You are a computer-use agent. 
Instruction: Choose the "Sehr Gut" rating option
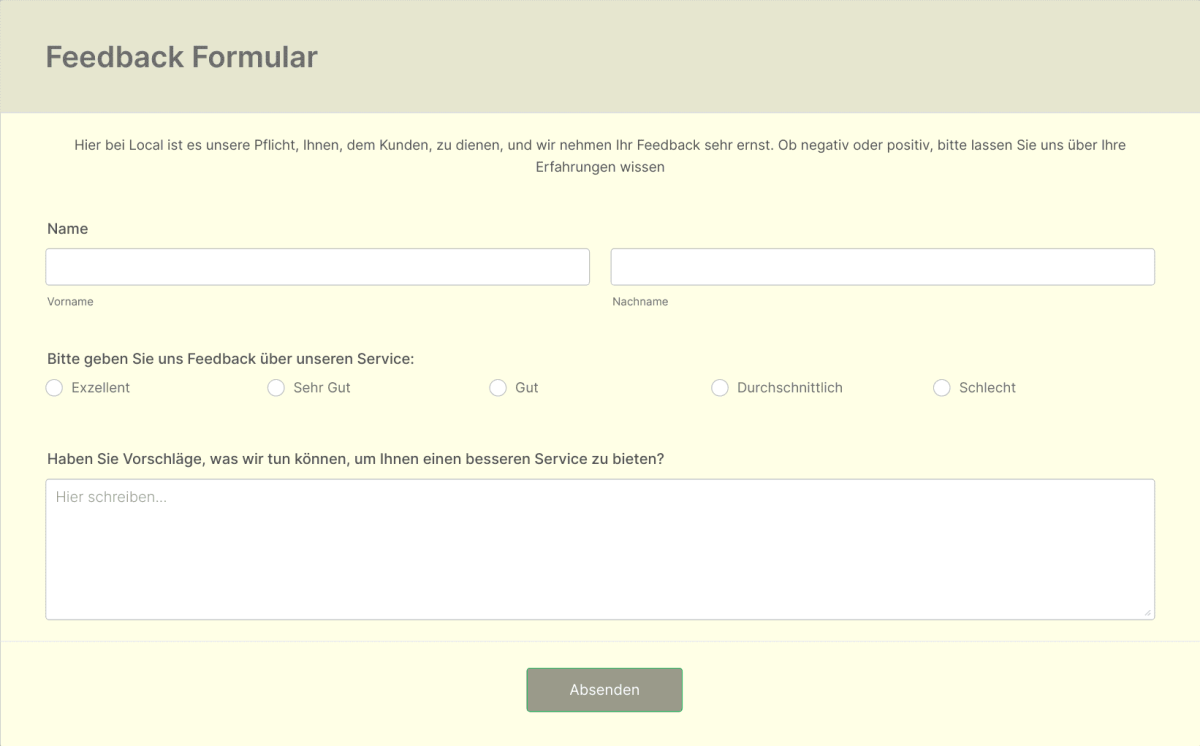276,387
